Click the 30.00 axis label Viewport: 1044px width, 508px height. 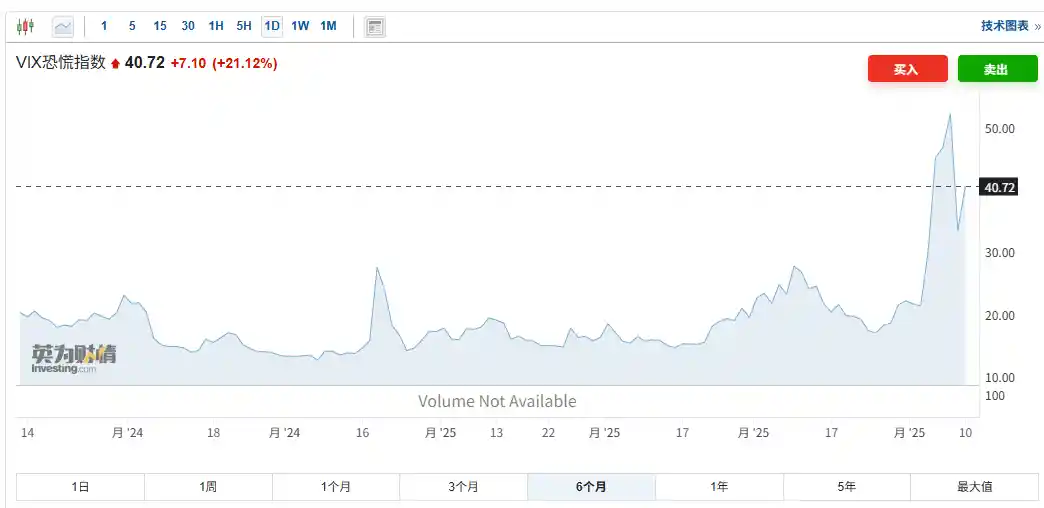pyautogui.click(x=999, y=253)
